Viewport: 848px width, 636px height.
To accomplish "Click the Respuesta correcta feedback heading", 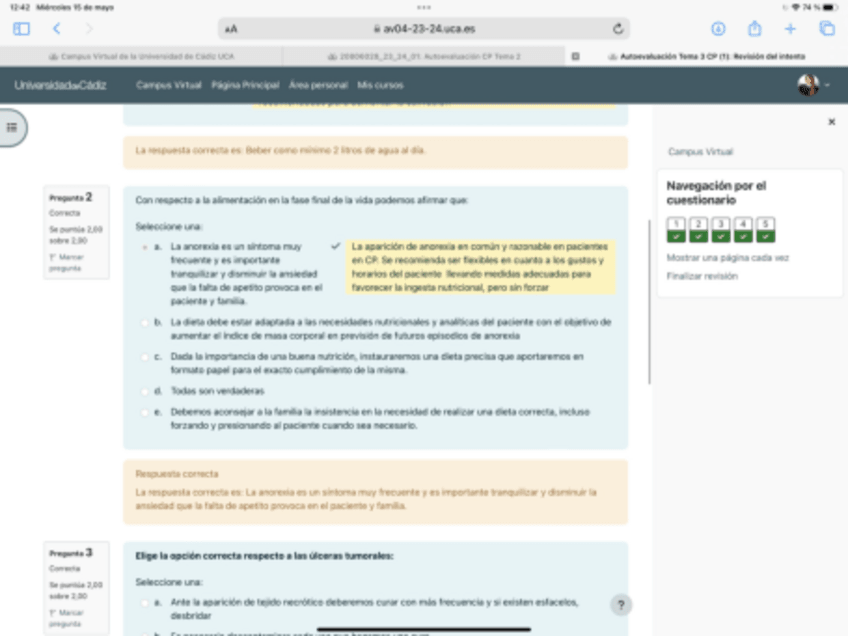I will click(177, 474).
